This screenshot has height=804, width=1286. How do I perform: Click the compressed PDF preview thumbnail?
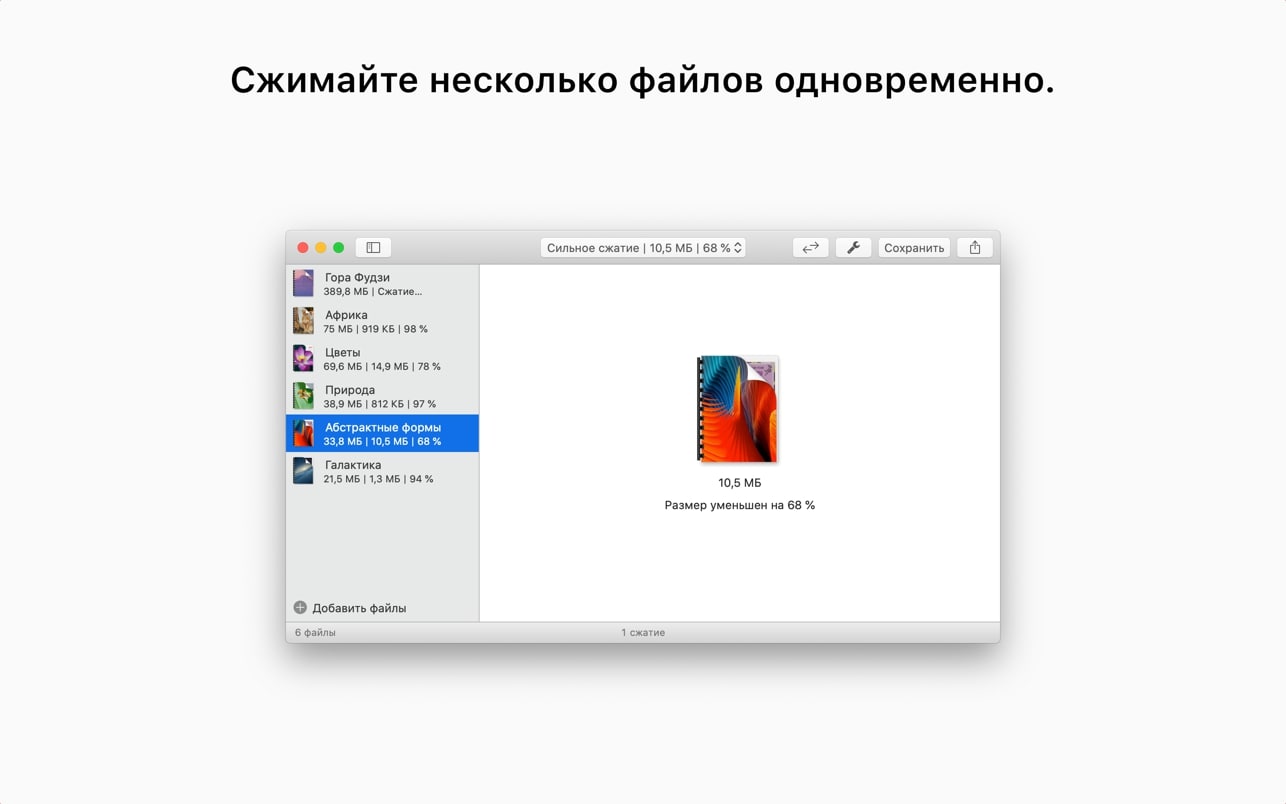(738, 409)
